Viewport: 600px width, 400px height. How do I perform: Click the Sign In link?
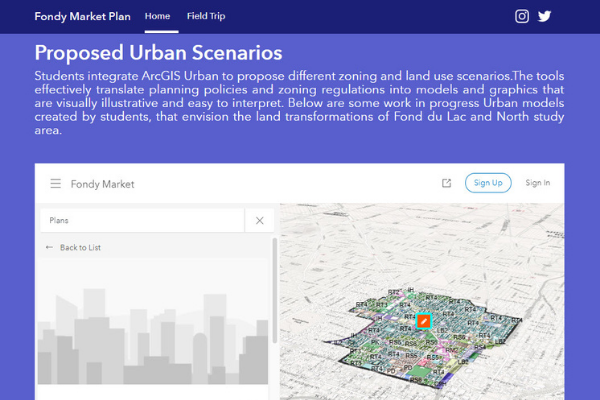[x=537, y=183]
